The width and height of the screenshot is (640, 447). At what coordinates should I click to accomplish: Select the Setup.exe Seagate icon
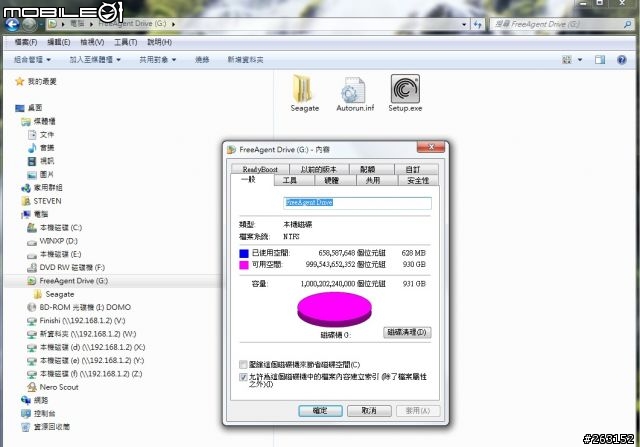[405, 88]
